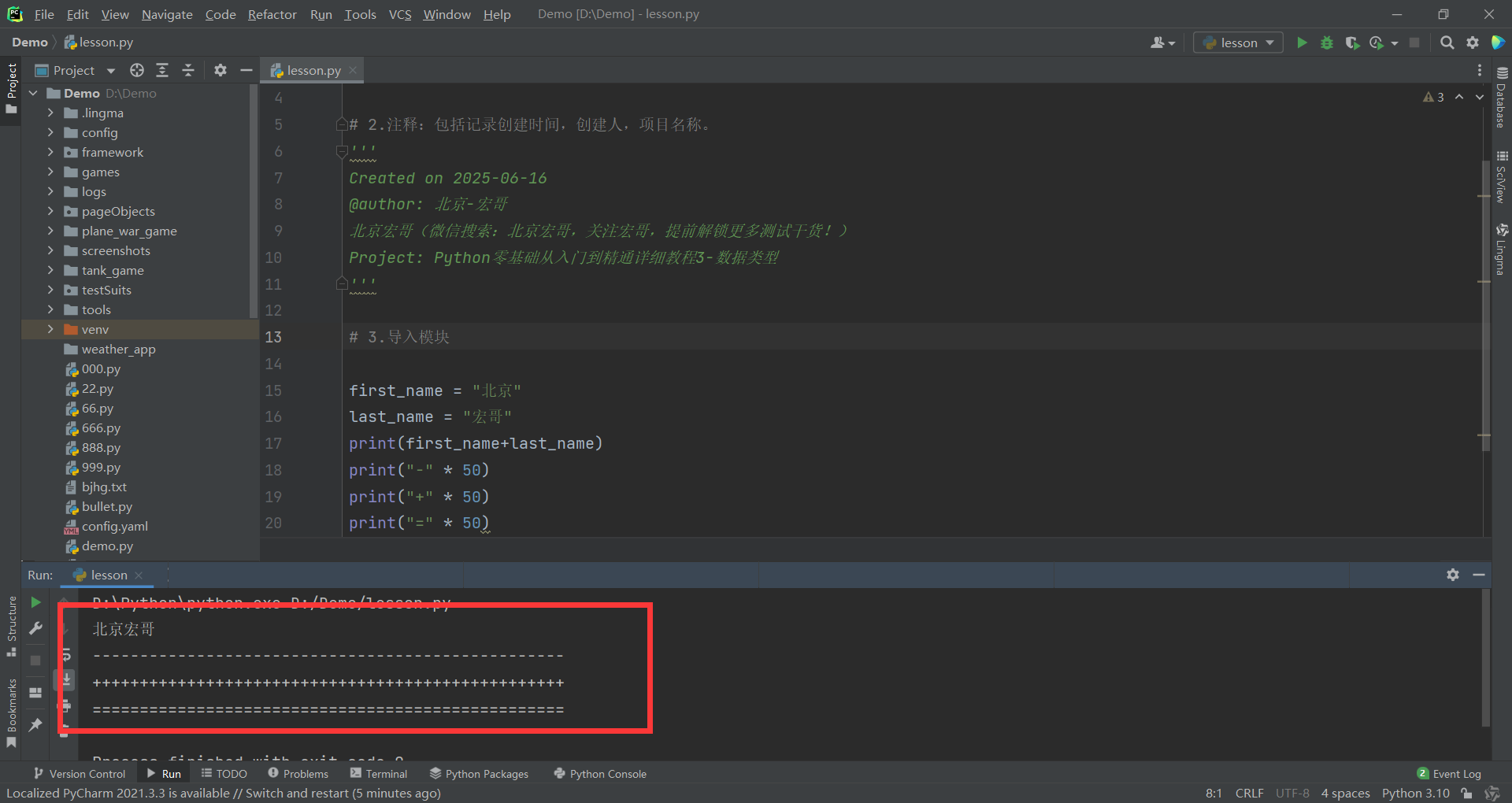Viewport: 1512px width, 803px height.
Task: Open the Refactor menu
Action: click(272, 14)
